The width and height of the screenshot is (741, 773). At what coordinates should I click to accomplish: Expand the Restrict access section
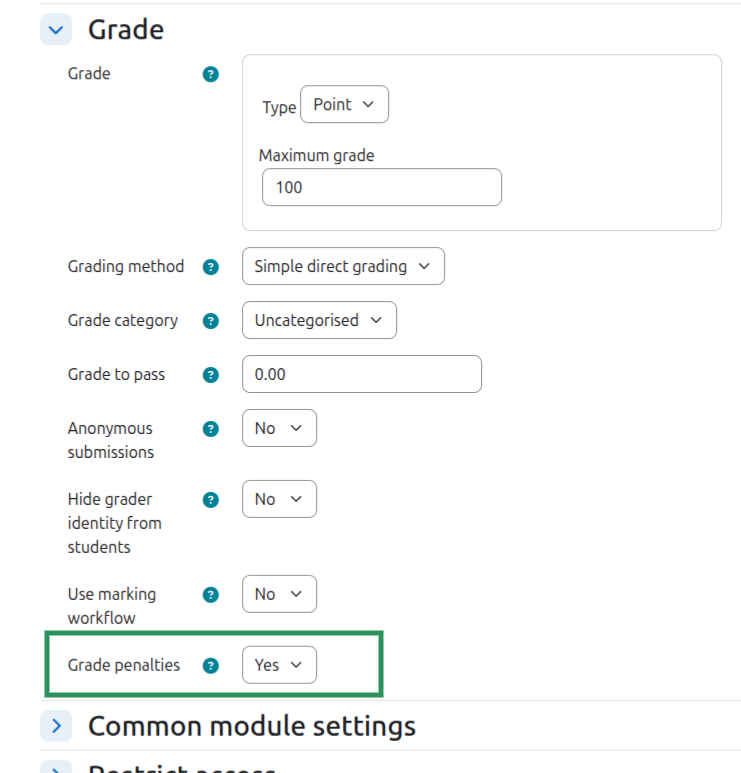(56, 768)
